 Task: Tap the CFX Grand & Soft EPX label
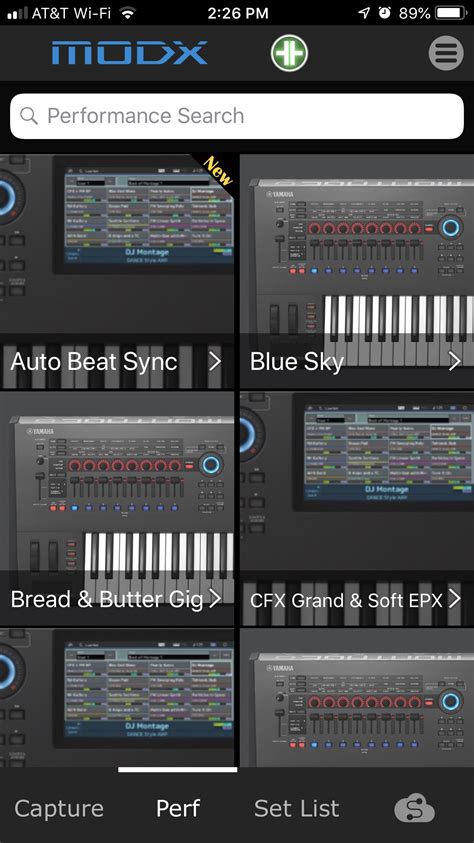coord(346,600)
